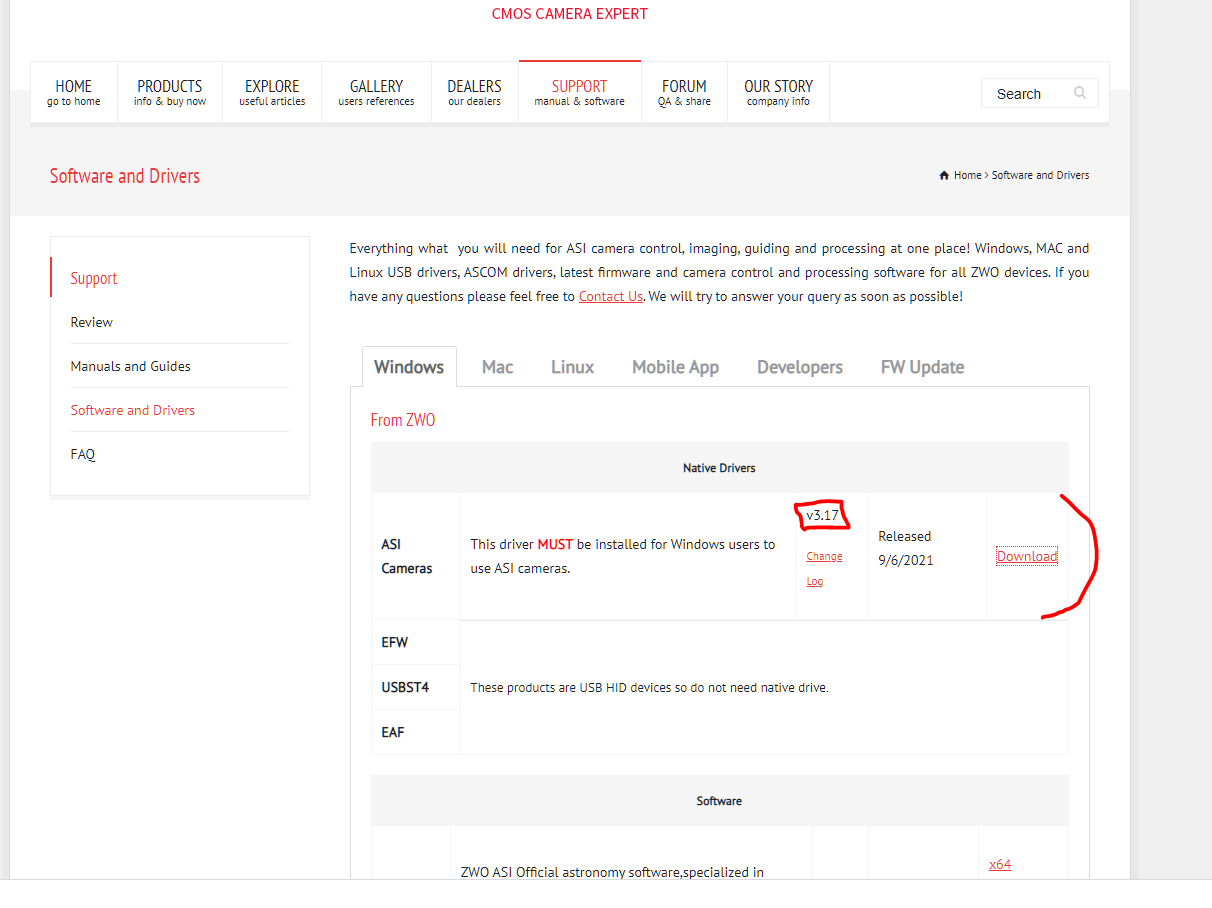
Task: Click the Native Drivers table header
Action: [719, 467]
